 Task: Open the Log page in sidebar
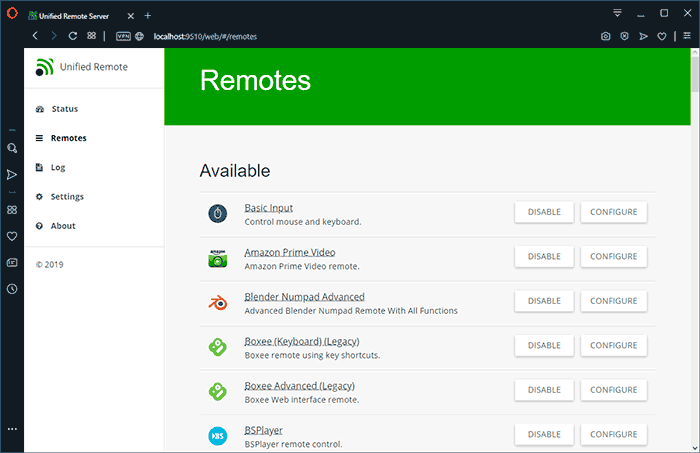point(58,167)
